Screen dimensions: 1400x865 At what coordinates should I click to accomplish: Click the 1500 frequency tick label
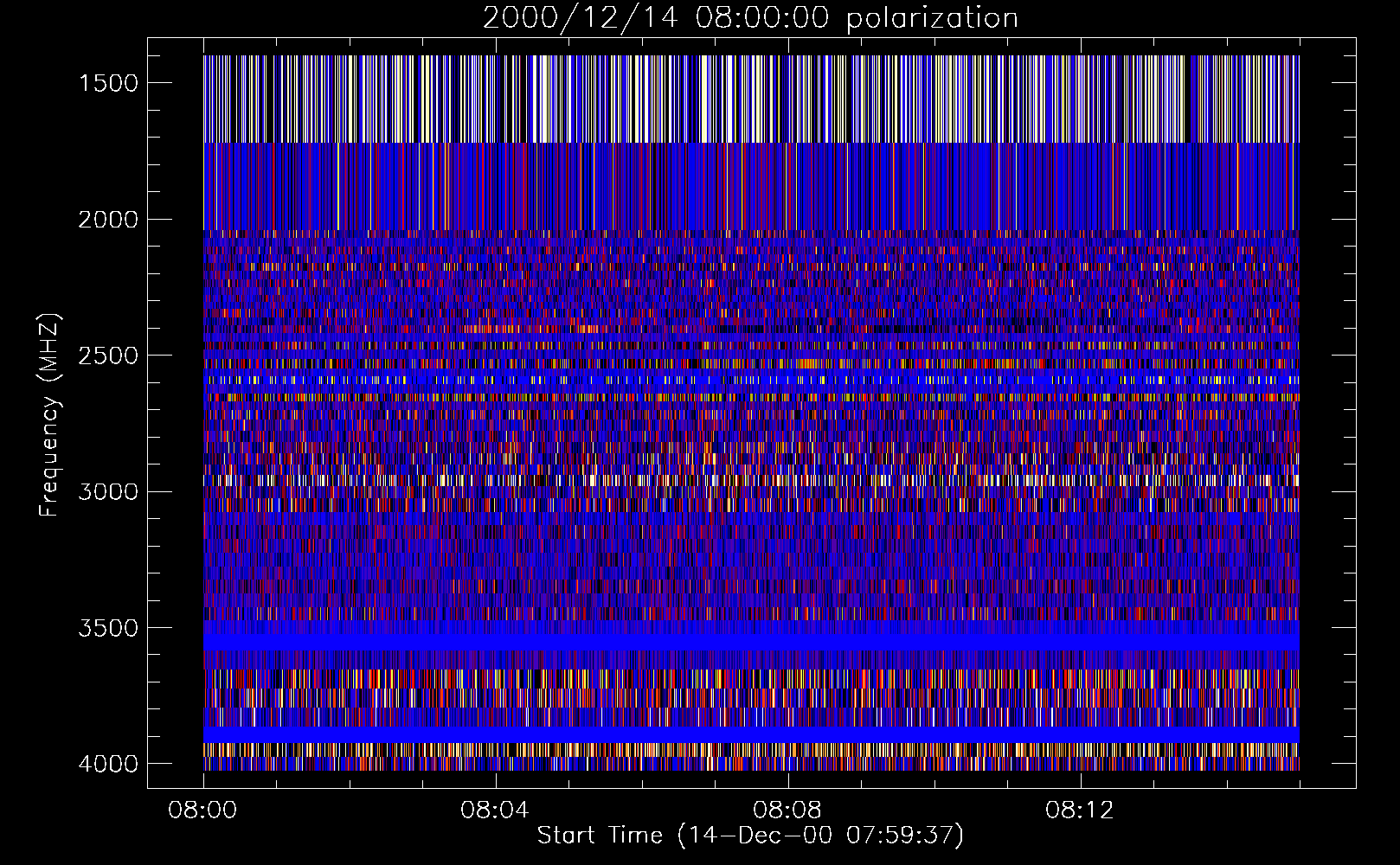tap(108, 83)
